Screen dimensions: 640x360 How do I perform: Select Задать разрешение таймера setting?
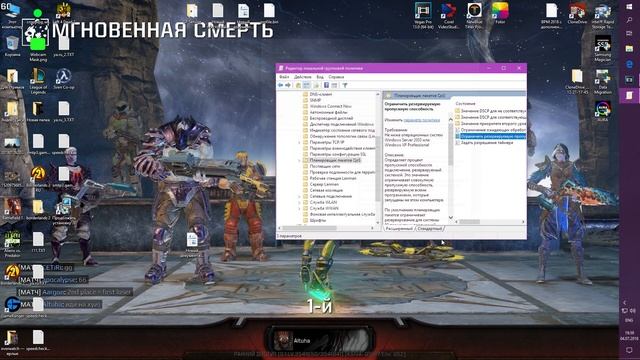(487, 143)
